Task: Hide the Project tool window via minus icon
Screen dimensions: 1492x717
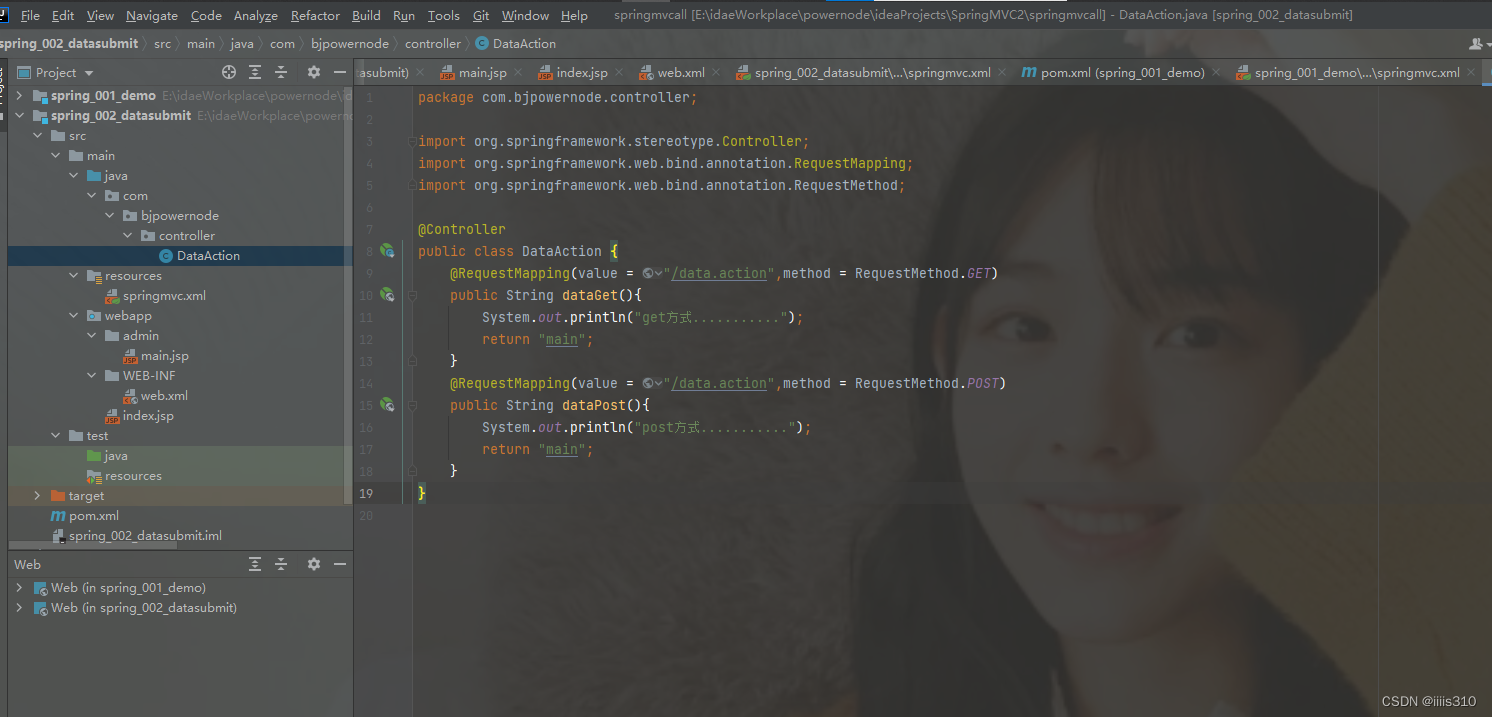Action: pos(340,71)
